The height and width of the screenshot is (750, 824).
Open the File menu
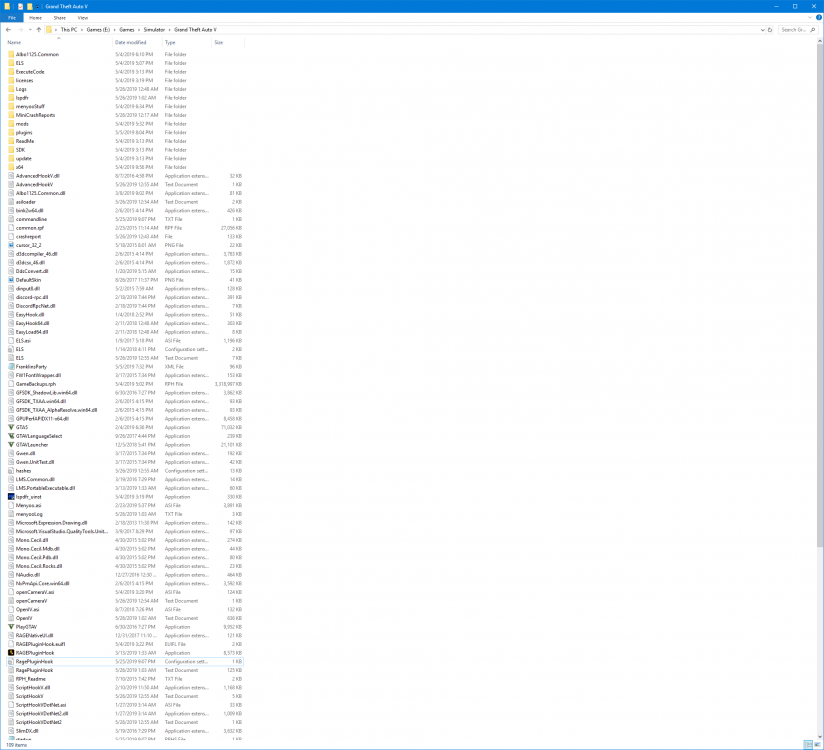point(11,17)
